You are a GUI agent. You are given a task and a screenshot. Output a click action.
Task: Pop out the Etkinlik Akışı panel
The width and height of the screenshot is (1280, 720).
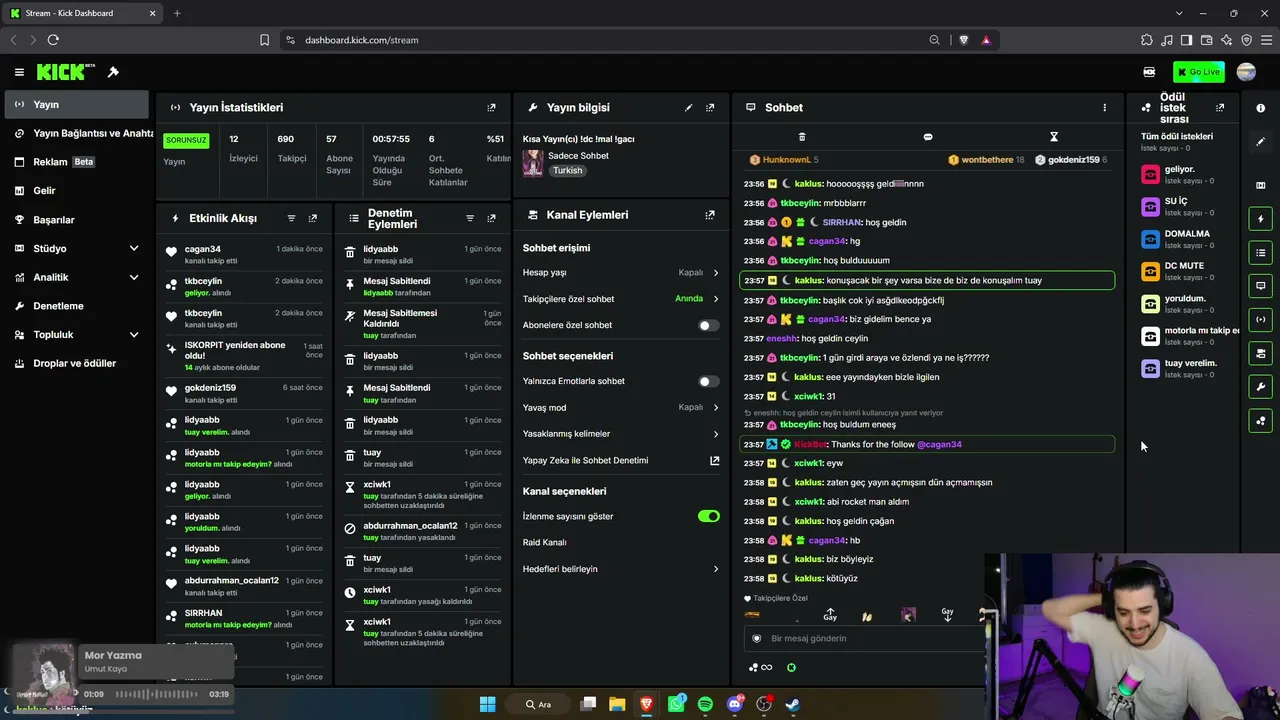313,218
